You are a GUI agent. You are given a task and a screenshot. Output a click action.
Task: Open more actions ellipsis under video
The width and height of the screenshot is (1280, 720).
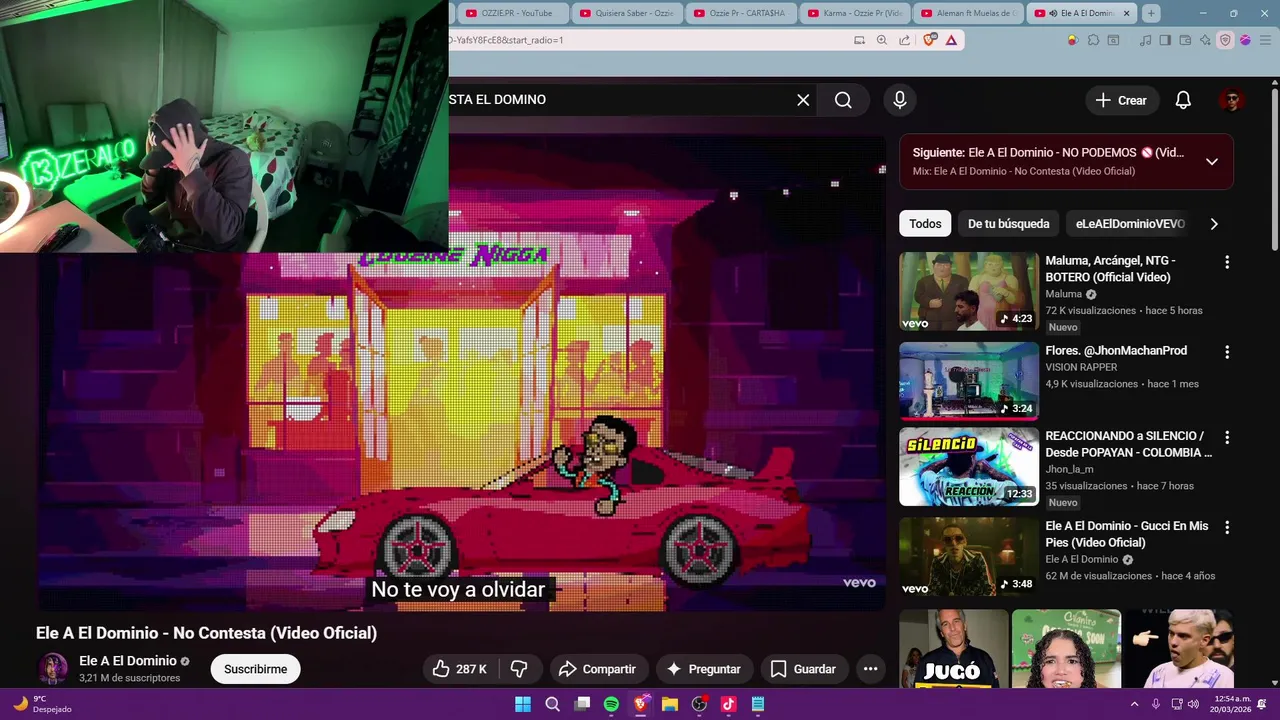pos(870,669)
